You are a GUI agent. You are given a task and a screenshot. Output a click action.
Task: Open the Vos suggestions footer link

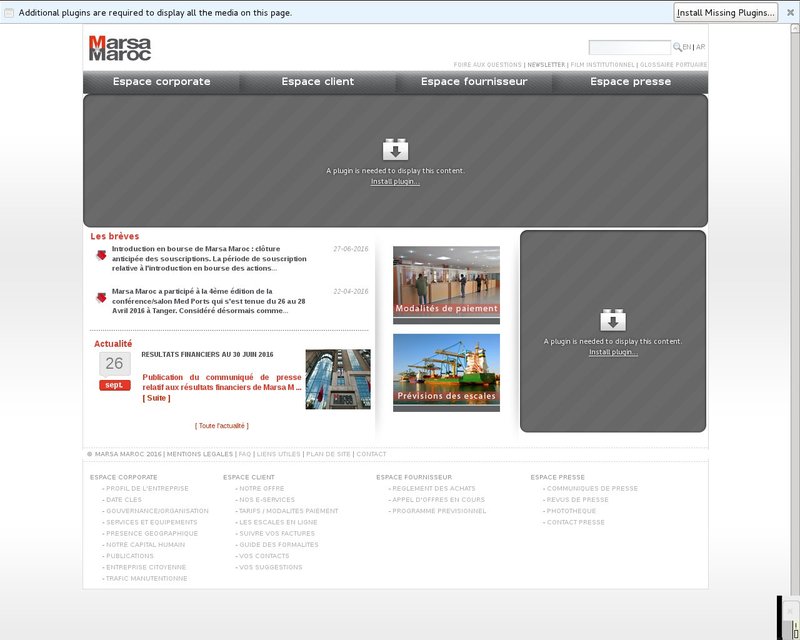(x=271, y=567)
